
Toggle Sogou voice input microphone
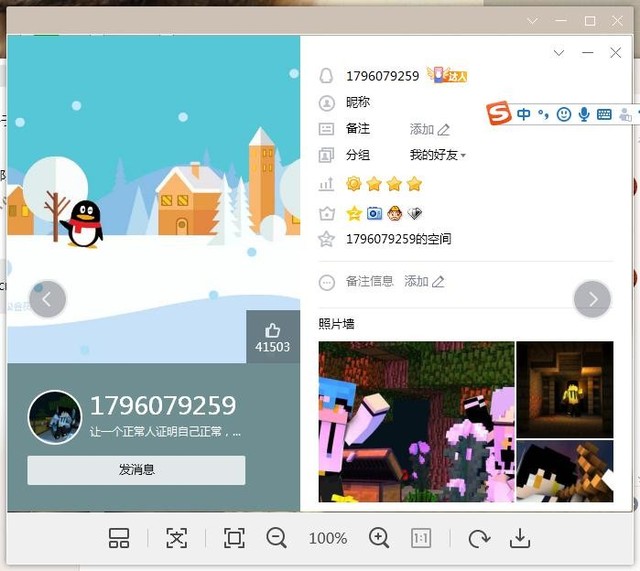584,115
